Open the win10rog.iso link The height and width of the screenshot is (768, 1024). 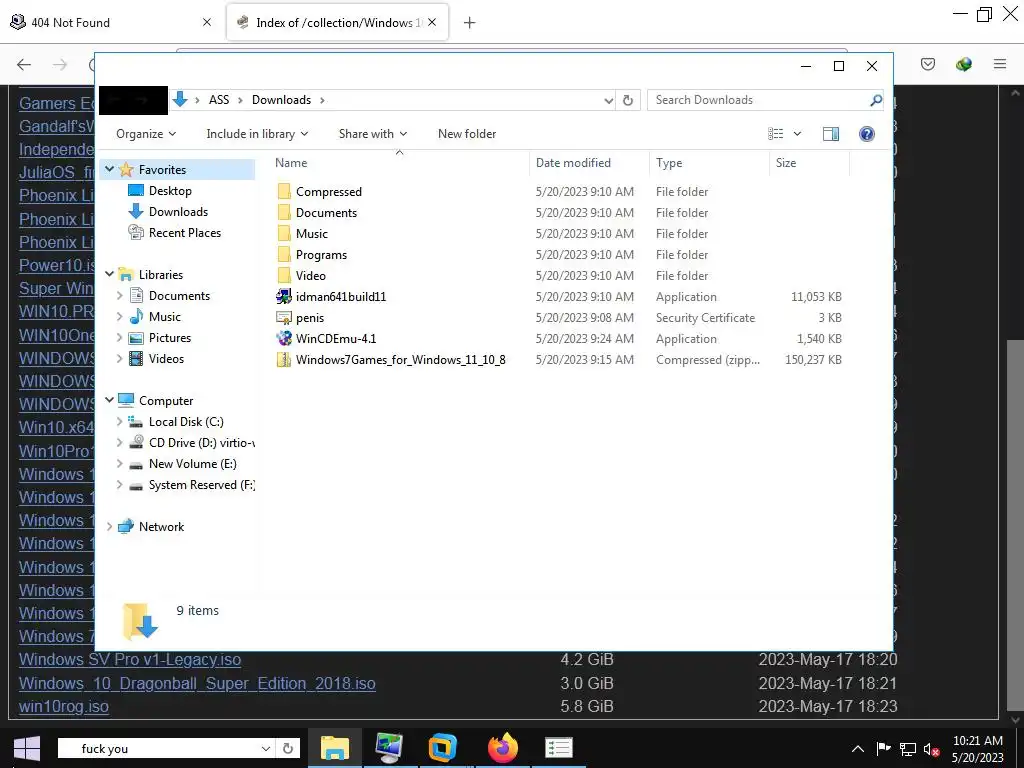64,706
